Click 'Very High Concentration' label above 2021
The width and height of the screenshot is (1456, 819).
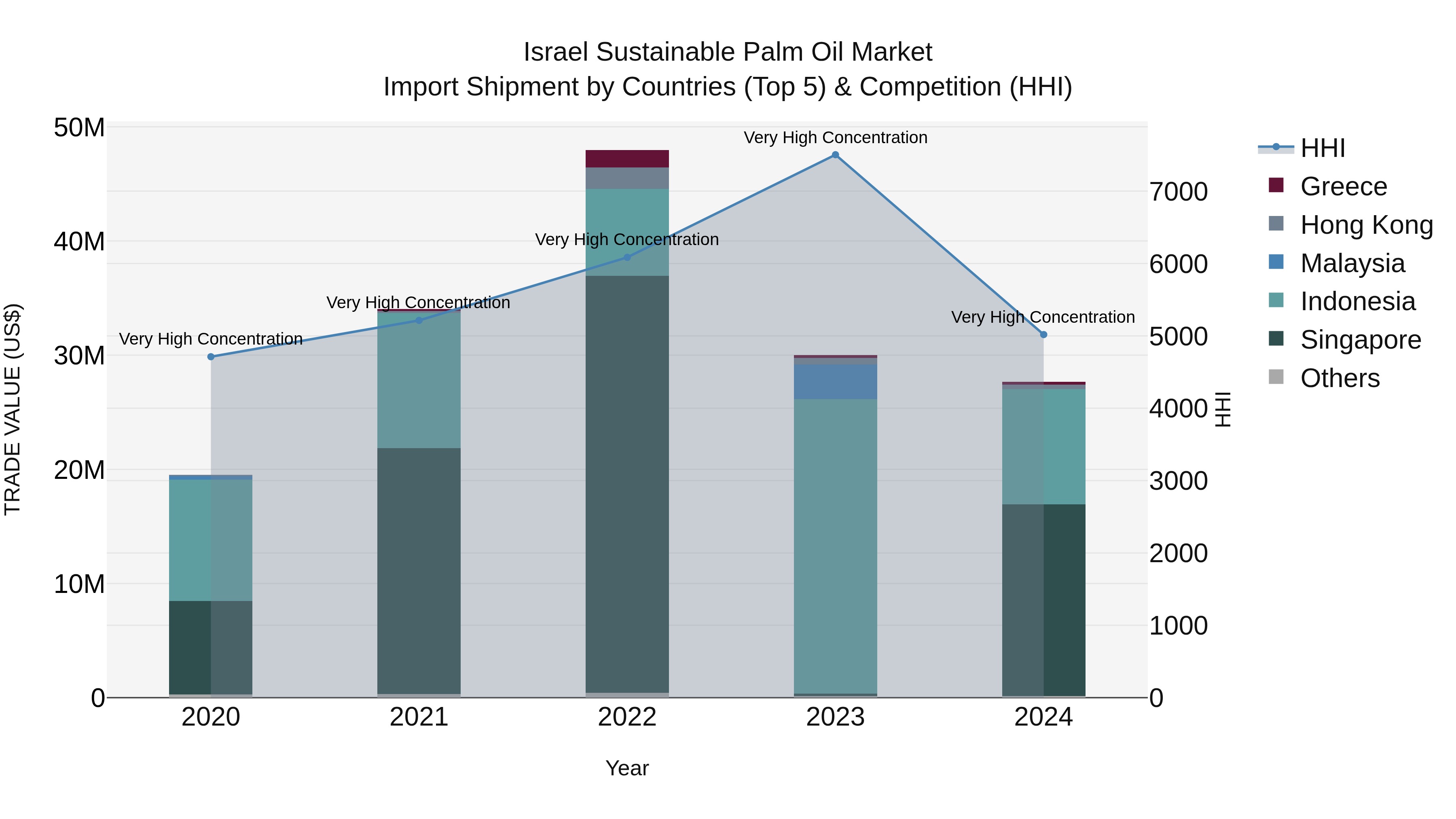coord(418,303)
